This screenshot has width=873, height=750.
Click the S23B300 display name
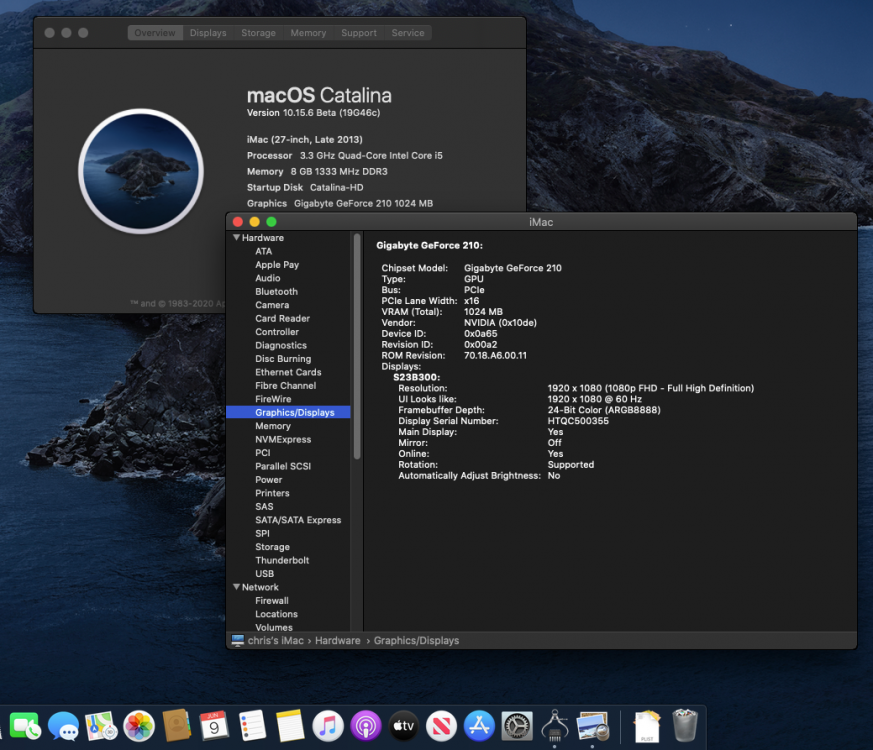(416, 377)
